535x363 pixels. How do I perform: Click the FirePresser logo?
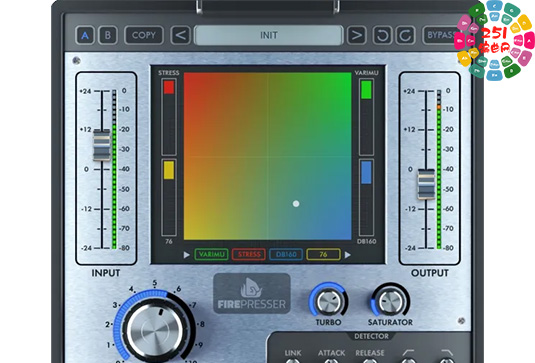(252, 293)
